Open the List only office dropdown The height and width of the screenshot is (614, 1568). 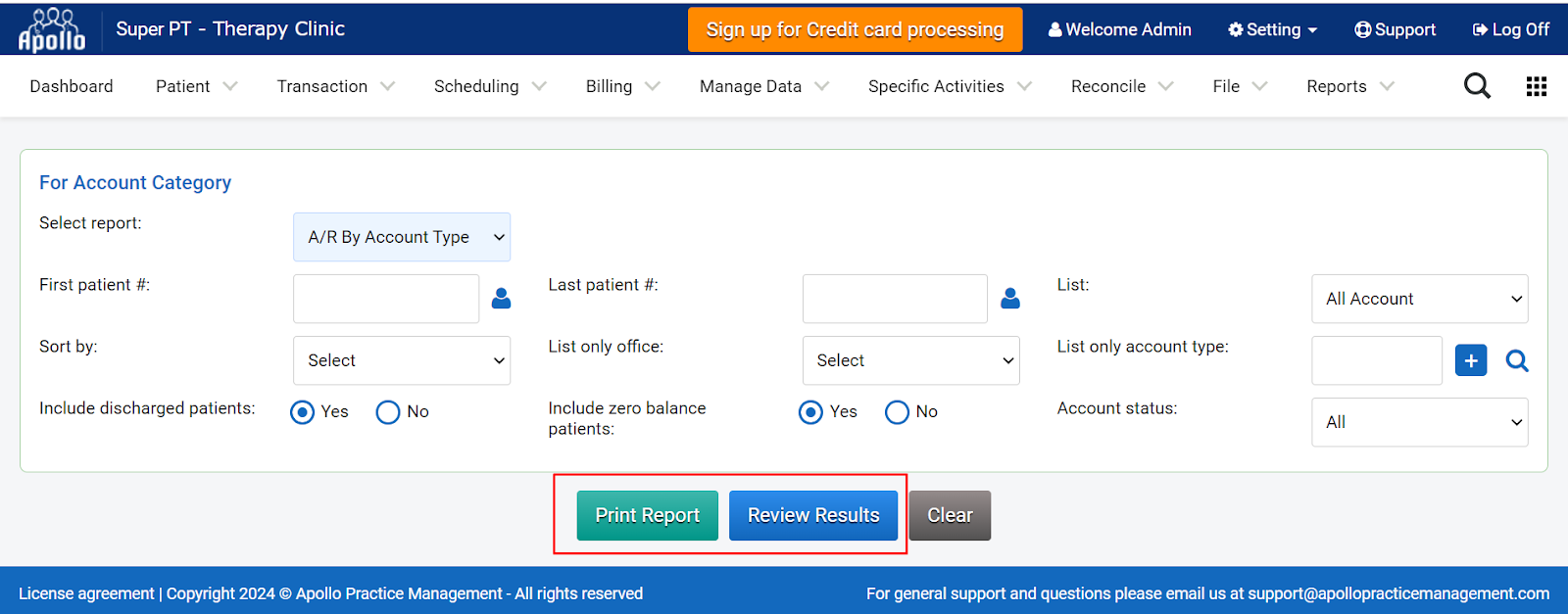pos(911,360)
